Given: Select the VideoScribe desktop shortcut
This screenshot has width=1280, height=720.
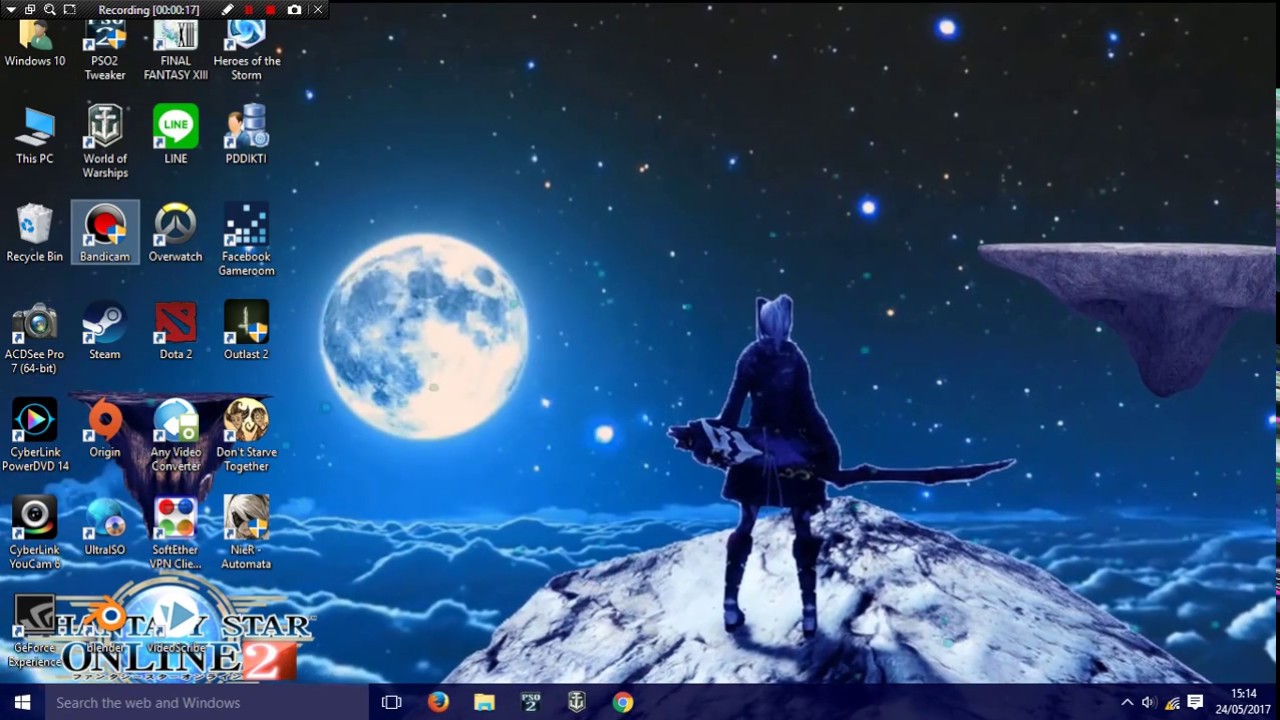Looking at the screenshot, I should [x=176, y=625].
